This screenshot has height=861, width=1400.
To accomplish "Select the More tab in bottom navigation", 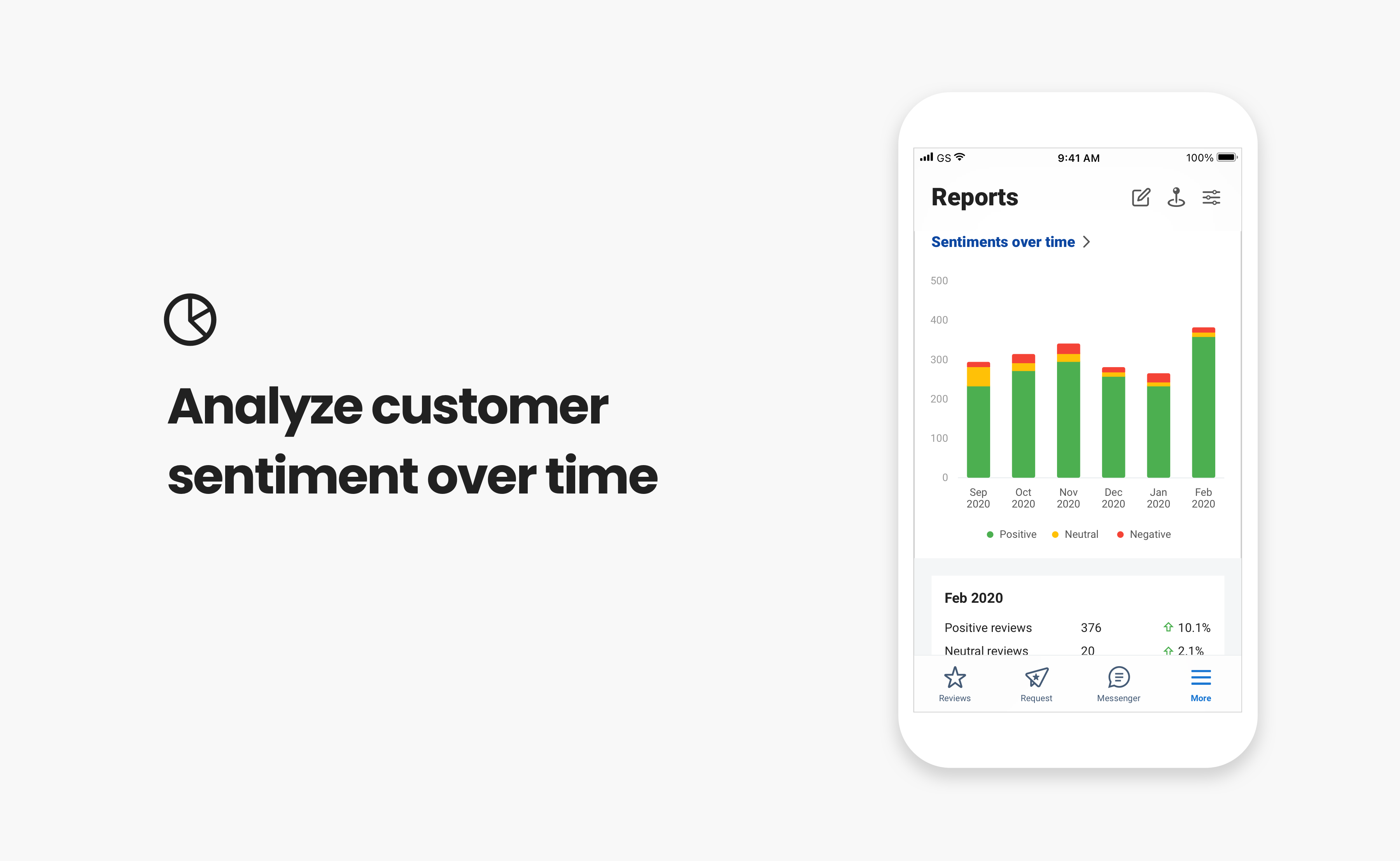I will (1201, 684).
